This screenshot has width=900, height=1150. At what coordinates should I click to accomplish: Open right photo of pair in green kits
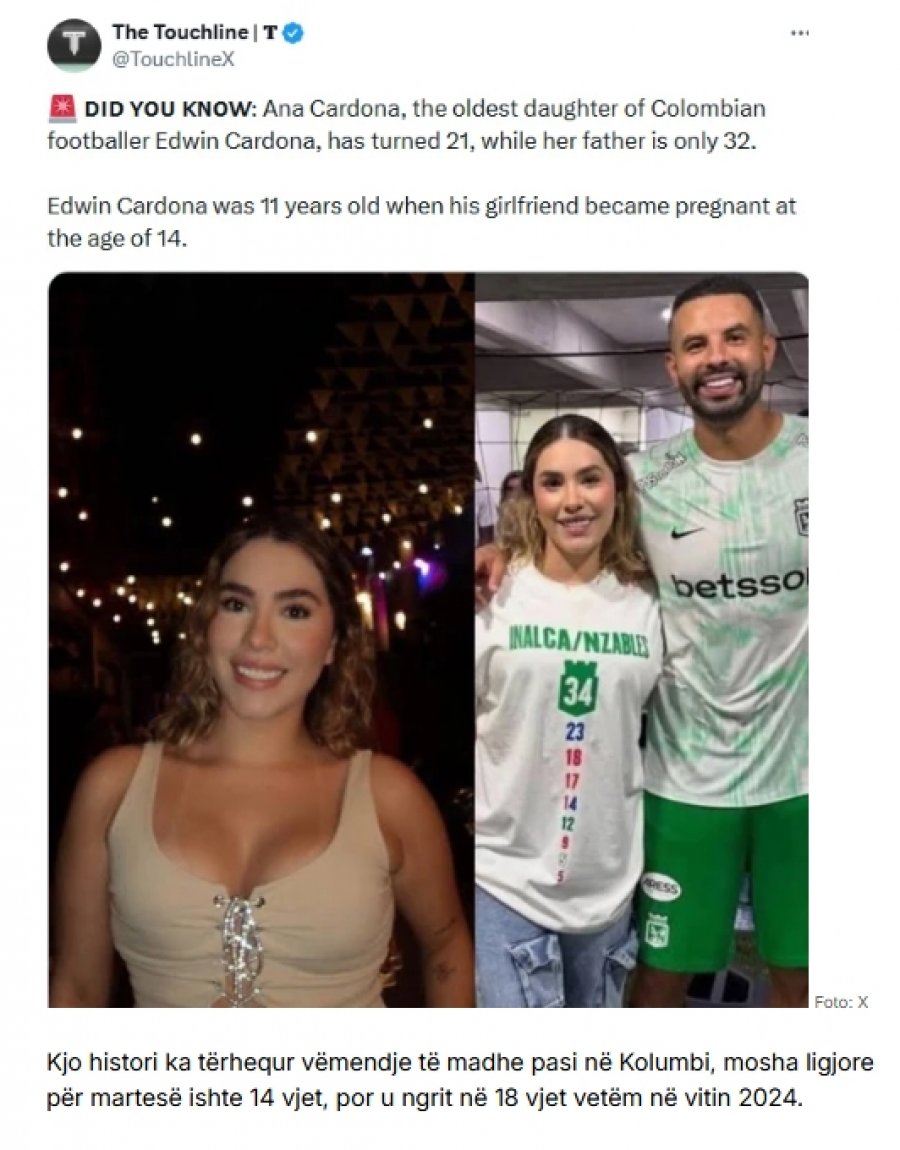pyautogui.click(x=642, y=640)
